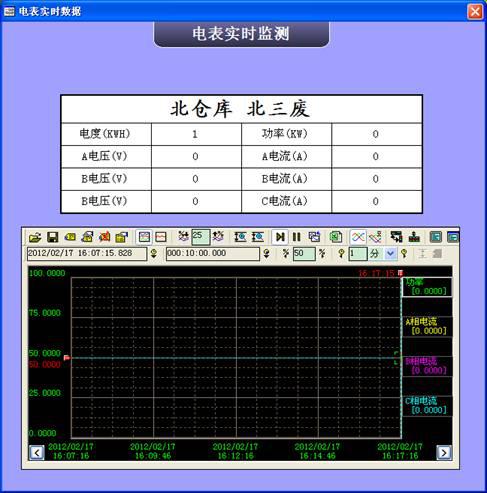
Task: Edit the interval value 1 field
Action: 358,254
